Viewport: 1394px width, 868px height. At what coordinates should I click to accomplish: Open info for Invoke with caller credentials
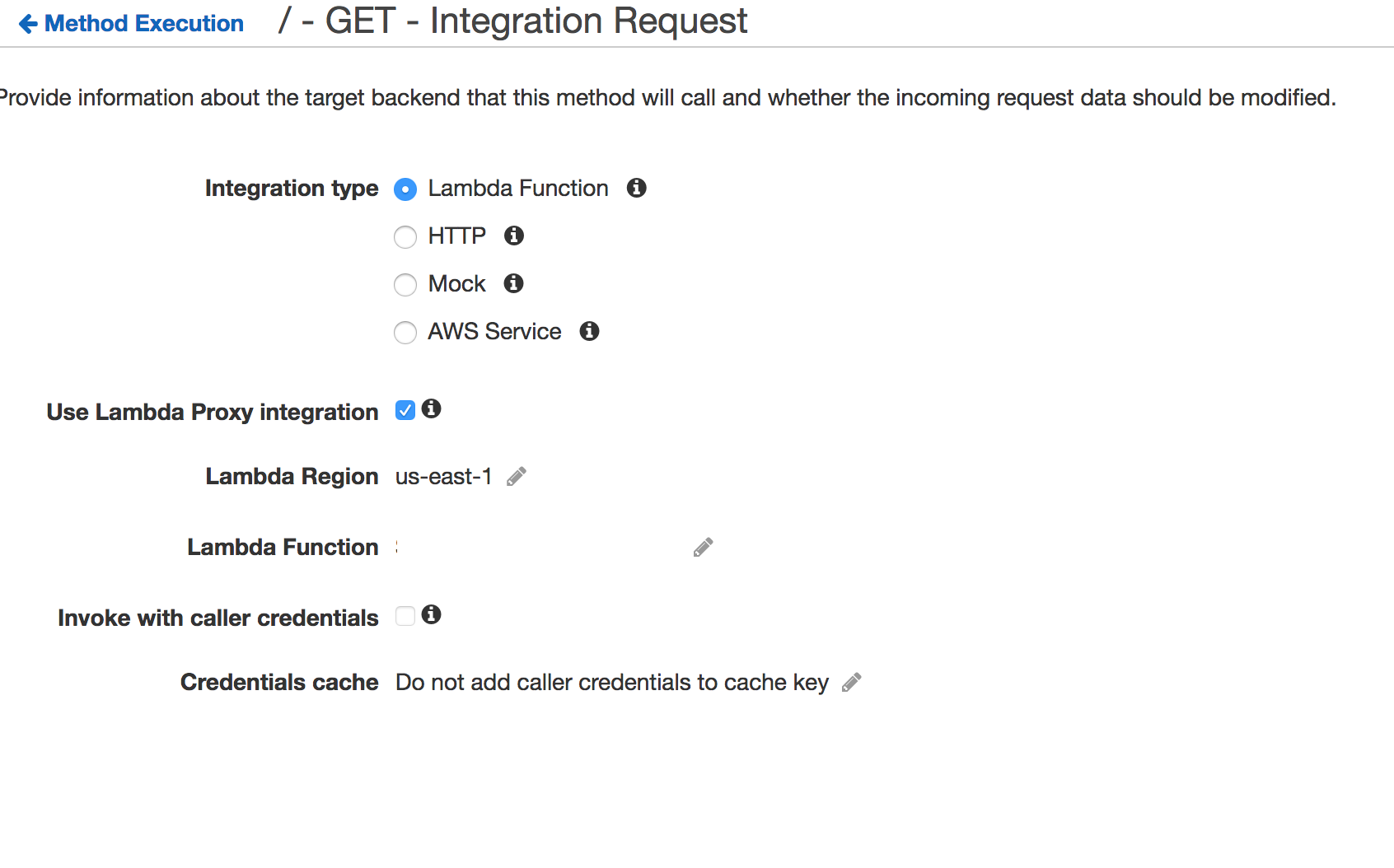[431, 614]
